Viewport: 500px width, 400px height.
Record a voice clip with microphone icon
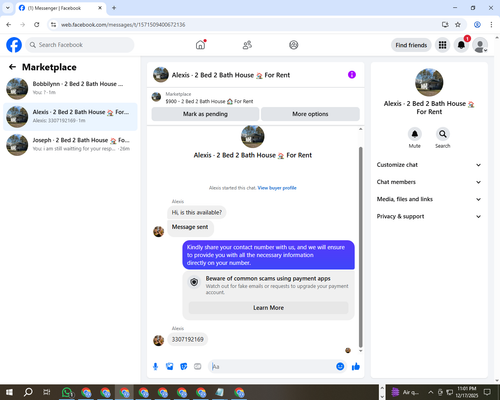(x=155, y=367)
